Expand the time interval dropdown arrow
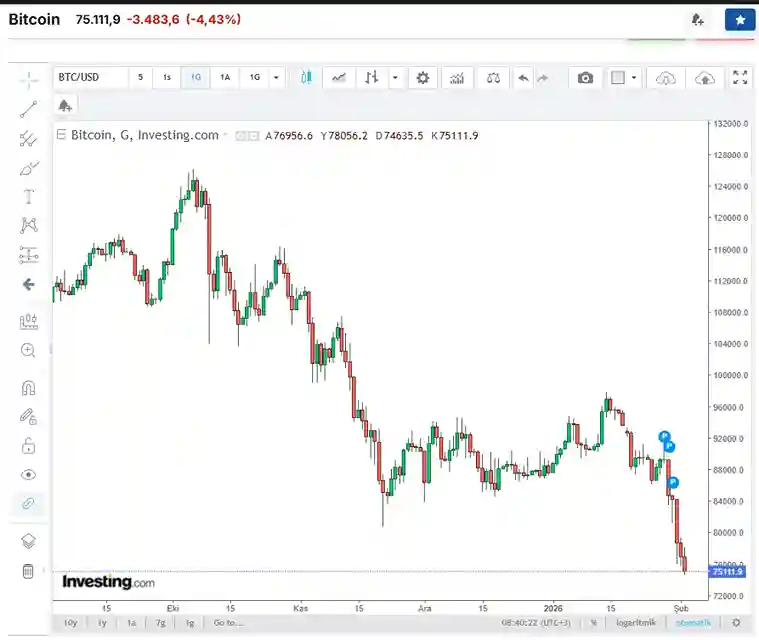759x640 pixels. point(276,77)
